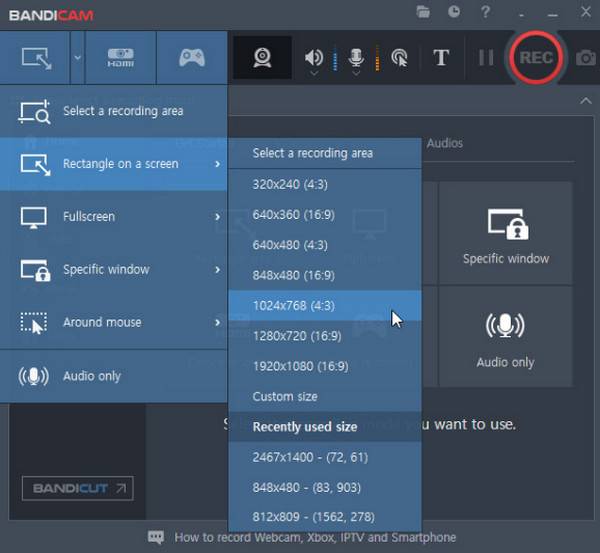Click the Around mouse icon in menu
The height and width of the screenshot is (553, 600).
34,323
